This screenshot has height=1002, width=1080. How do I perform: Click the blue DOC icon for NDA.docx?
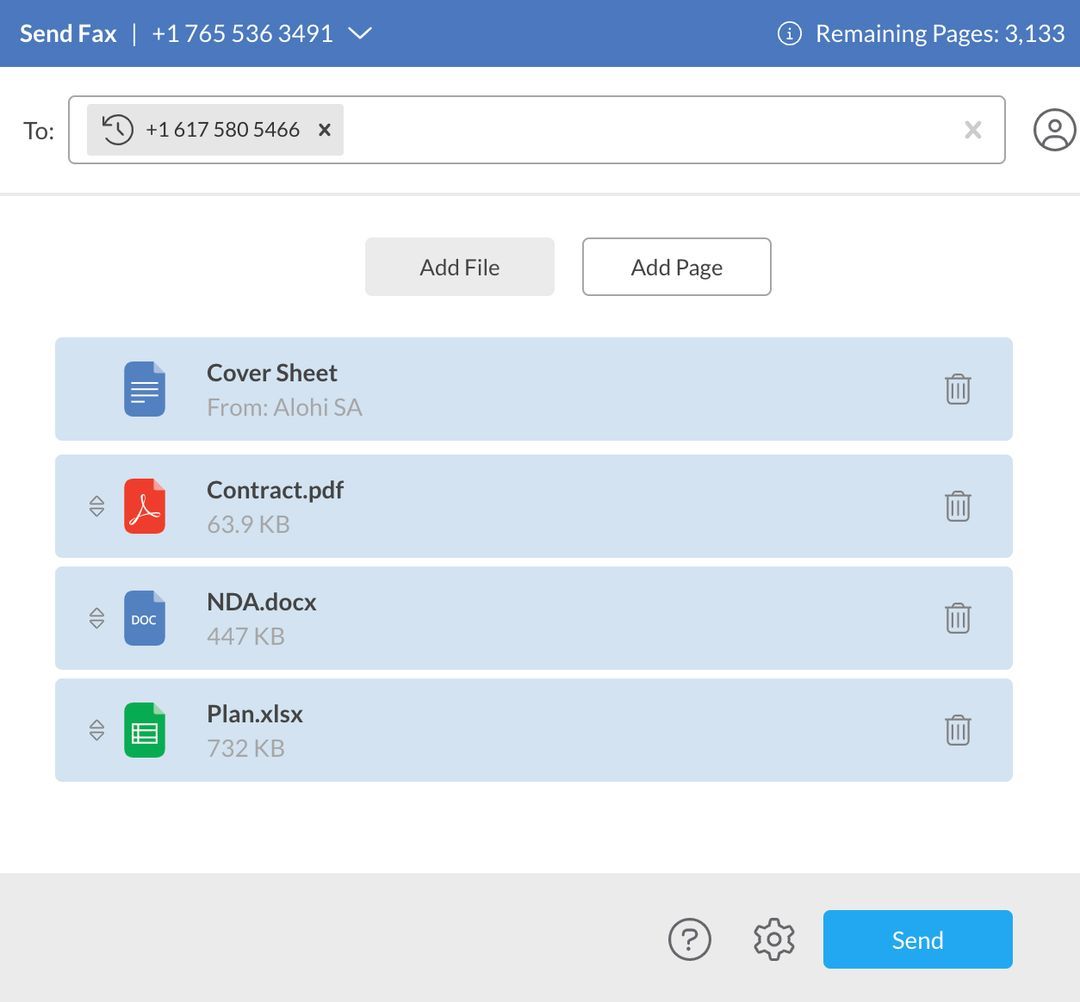(144, 617)
